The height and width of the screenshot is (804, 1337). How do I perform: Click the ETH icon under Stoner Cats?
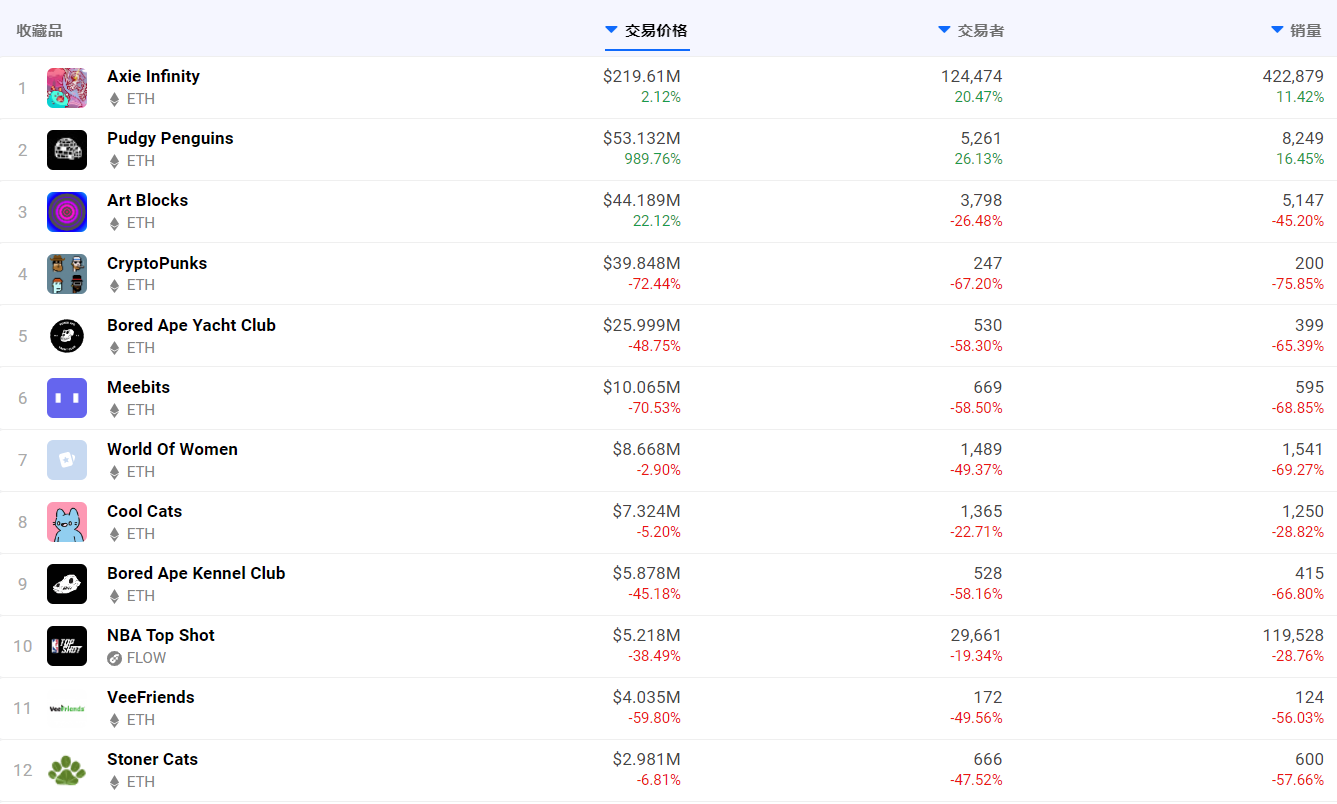point(114,782)
